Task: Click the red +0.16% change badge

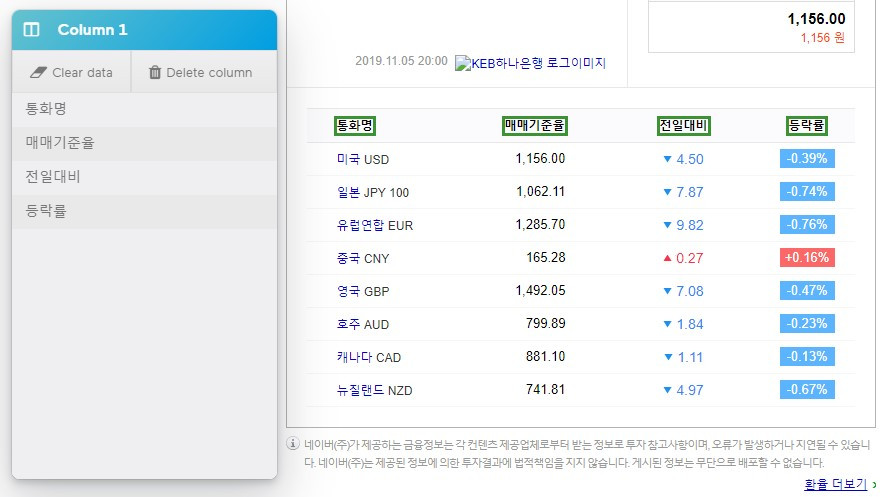Action: (807, 257)
